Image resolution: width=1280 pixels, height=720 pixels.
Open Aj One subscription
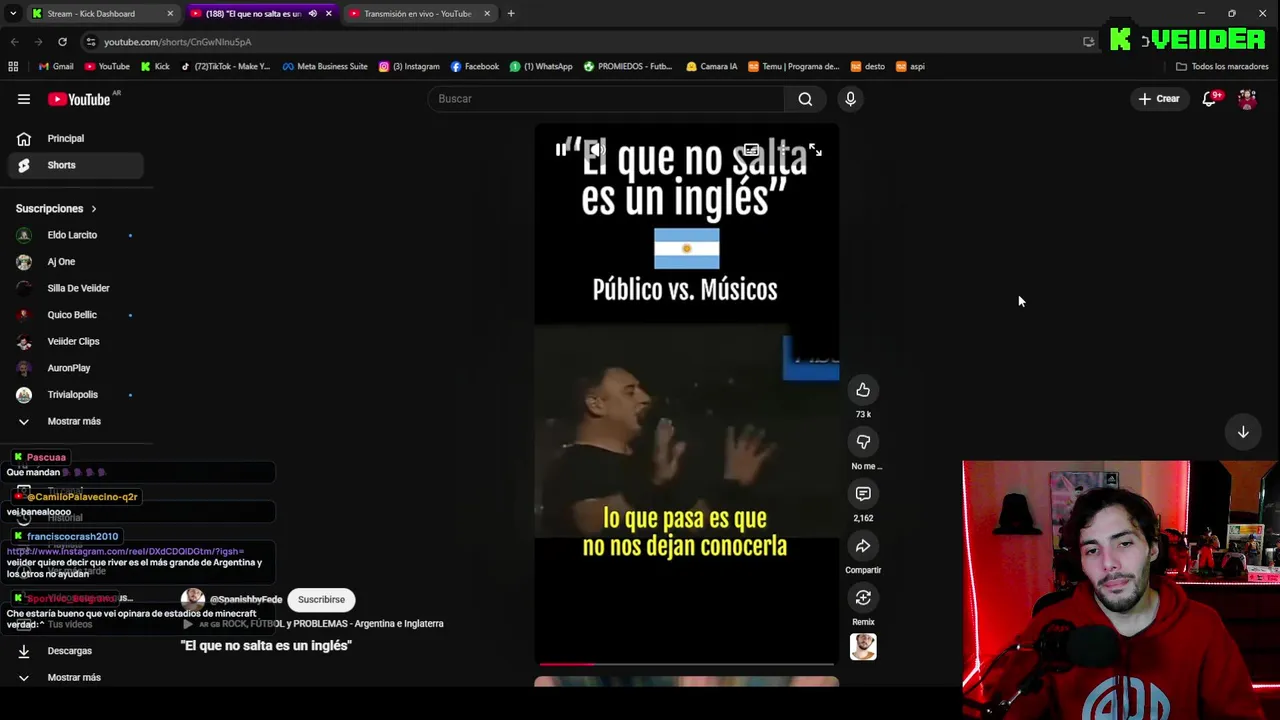75,262
